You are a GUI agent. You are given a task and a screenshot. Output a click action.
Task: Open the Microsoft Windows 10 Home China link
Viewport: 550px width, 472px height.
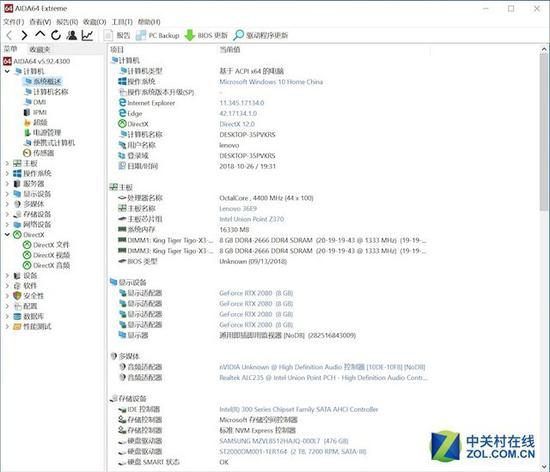pyautogui.click(x=271, y=82)
